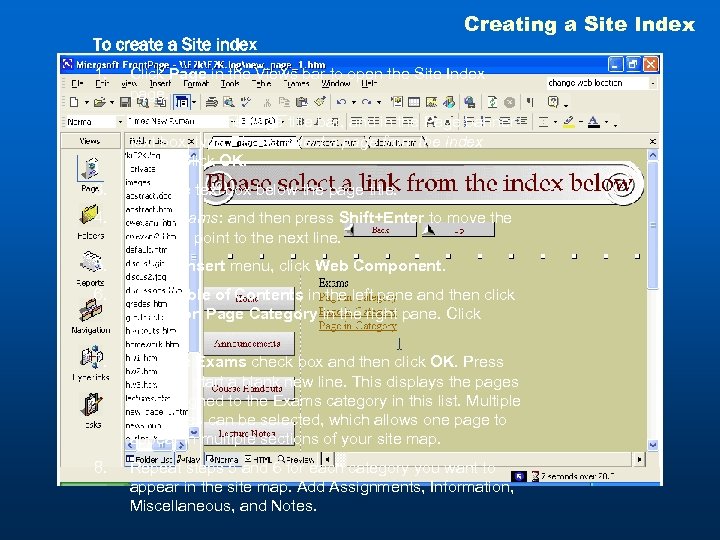Expand the 'change web location' help dropdown

652,83
